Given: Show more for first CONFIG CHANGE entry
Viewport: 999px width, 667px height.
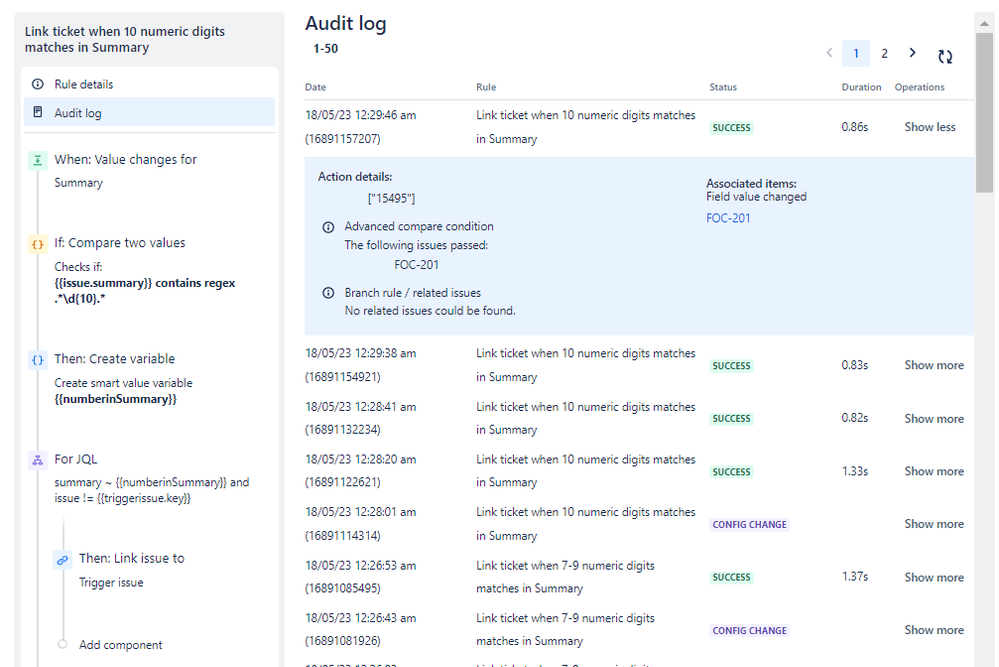Looking at the screenshot, I should (x=934, y=524).
